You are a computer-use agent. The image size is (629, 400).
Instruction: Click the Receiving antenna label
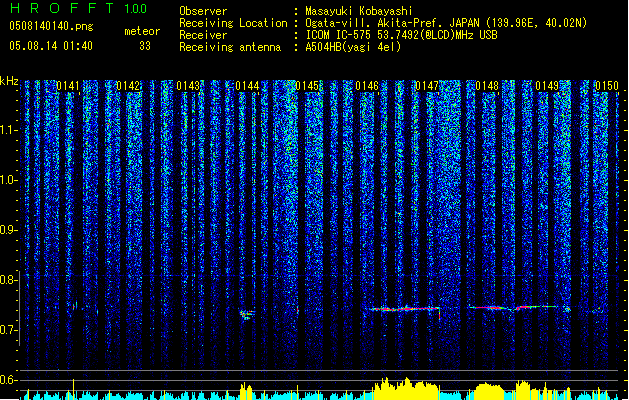click(x=230, y=47)
